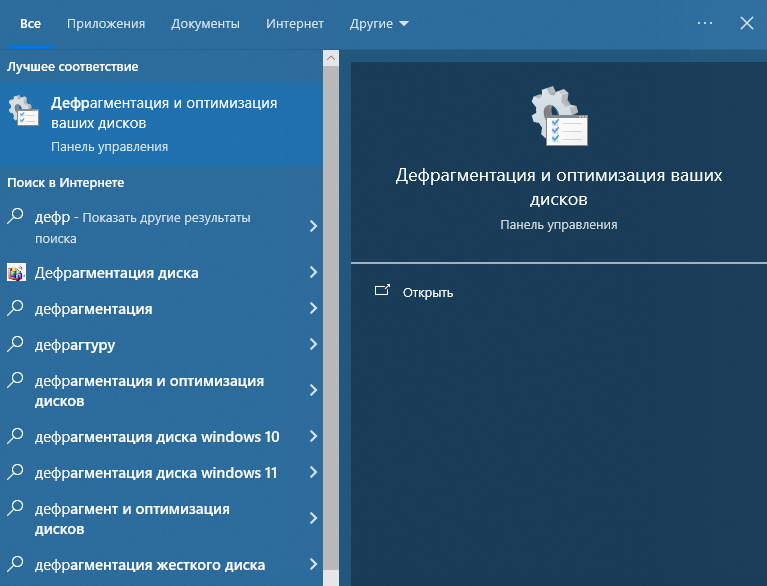Expand chevron for дефрагтуру

pyautogui.click(x=314, y=344)
